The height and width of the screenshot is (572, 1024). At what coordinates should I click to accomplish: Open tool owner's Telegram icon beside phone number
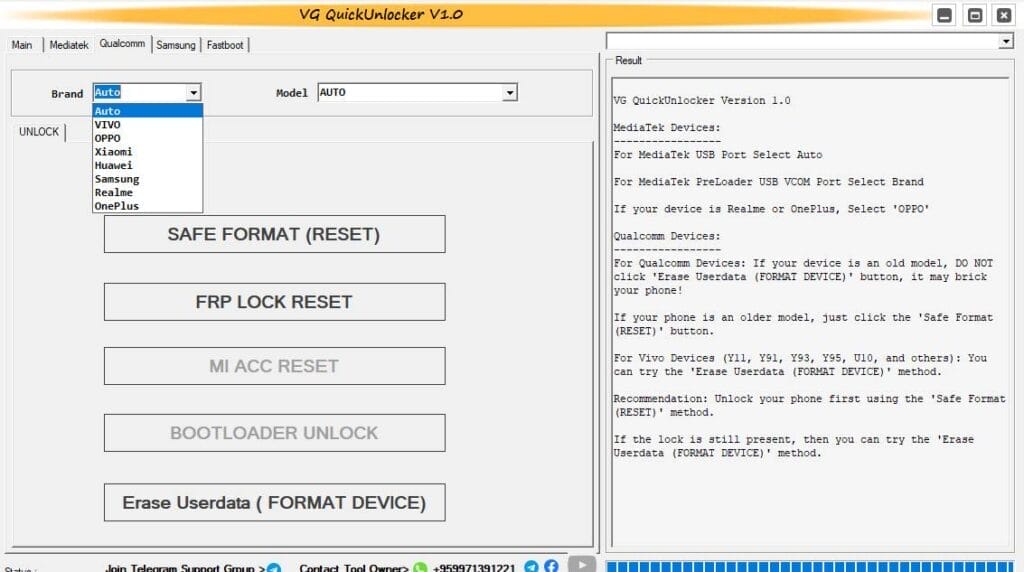coord(532,566)
